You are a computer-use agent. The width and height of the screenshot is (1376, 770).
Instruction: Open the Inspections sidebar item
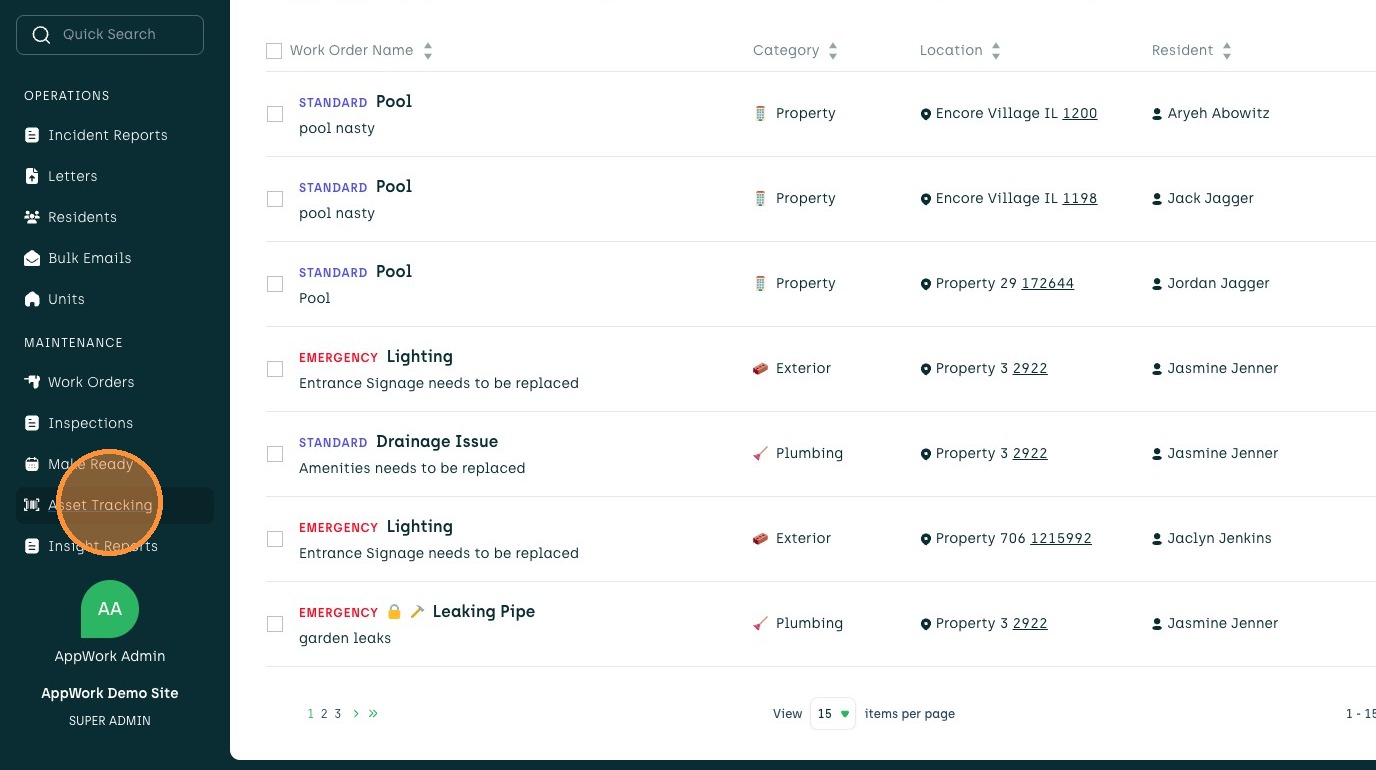[91, 423]
